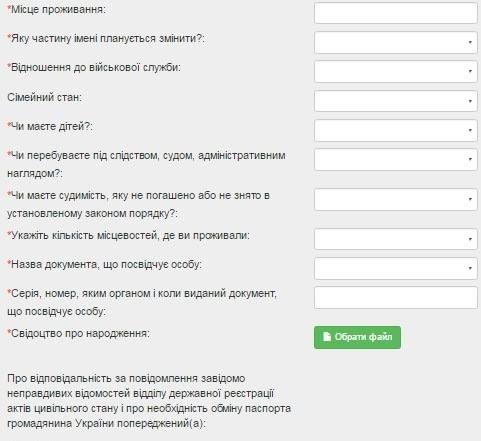Click the arrow of Сімейний стан dropdown

pyautogui.click(x=470, y=101)
